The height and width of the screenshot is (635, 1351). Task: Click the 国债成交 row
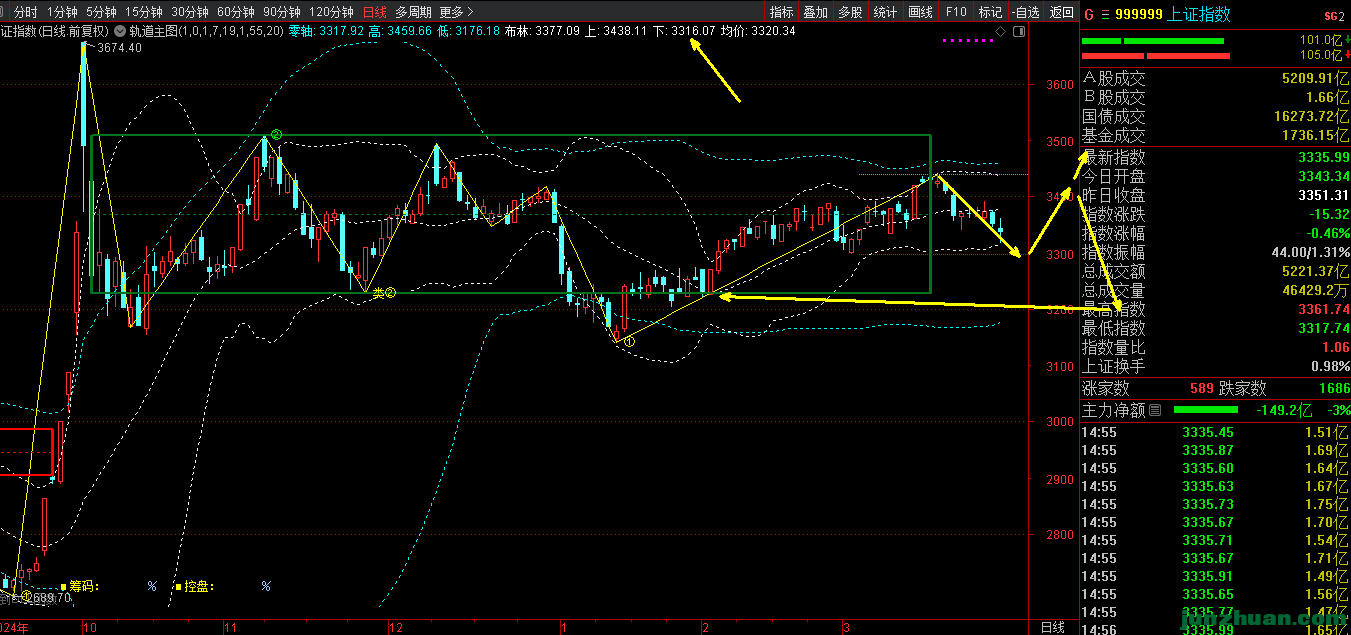click(x=1215, y=116)
